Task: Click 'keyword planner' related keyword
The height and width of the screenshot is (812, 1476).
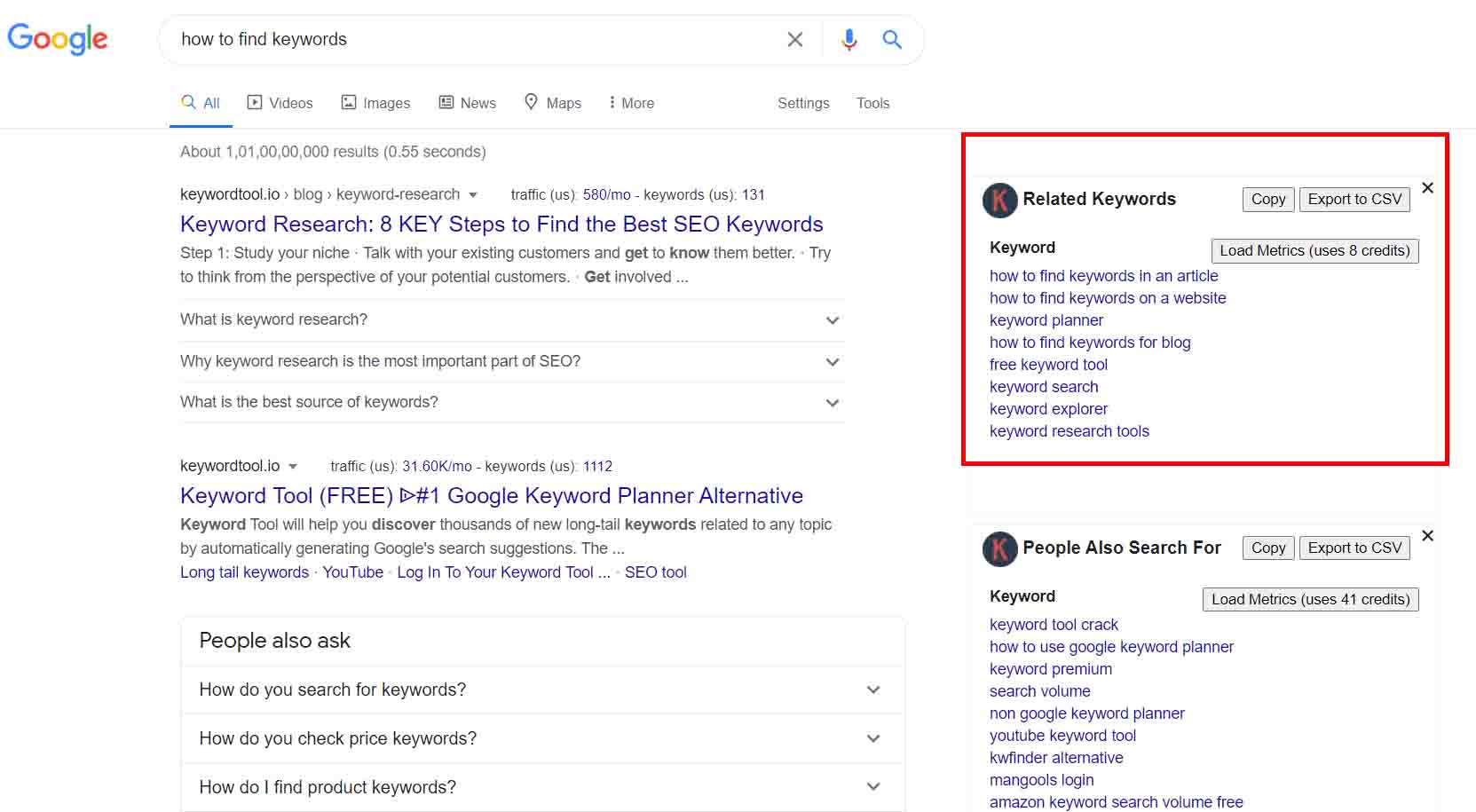Action: pyautogui.click(x=1046, y=320)
